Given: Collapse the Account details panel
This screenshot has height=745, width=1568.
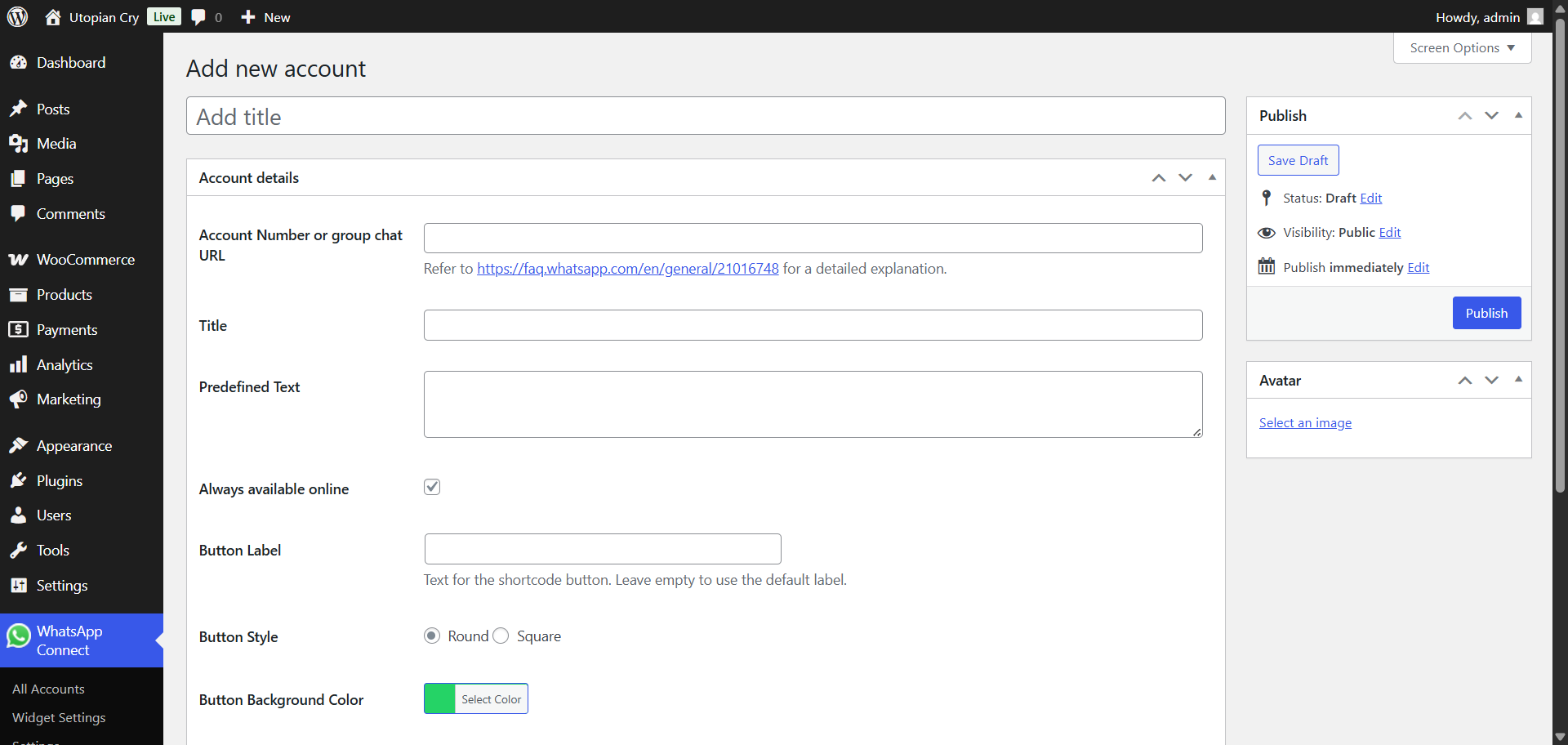Looking at the screenshot, I should pyautogui.click(x=1212, y=177).
